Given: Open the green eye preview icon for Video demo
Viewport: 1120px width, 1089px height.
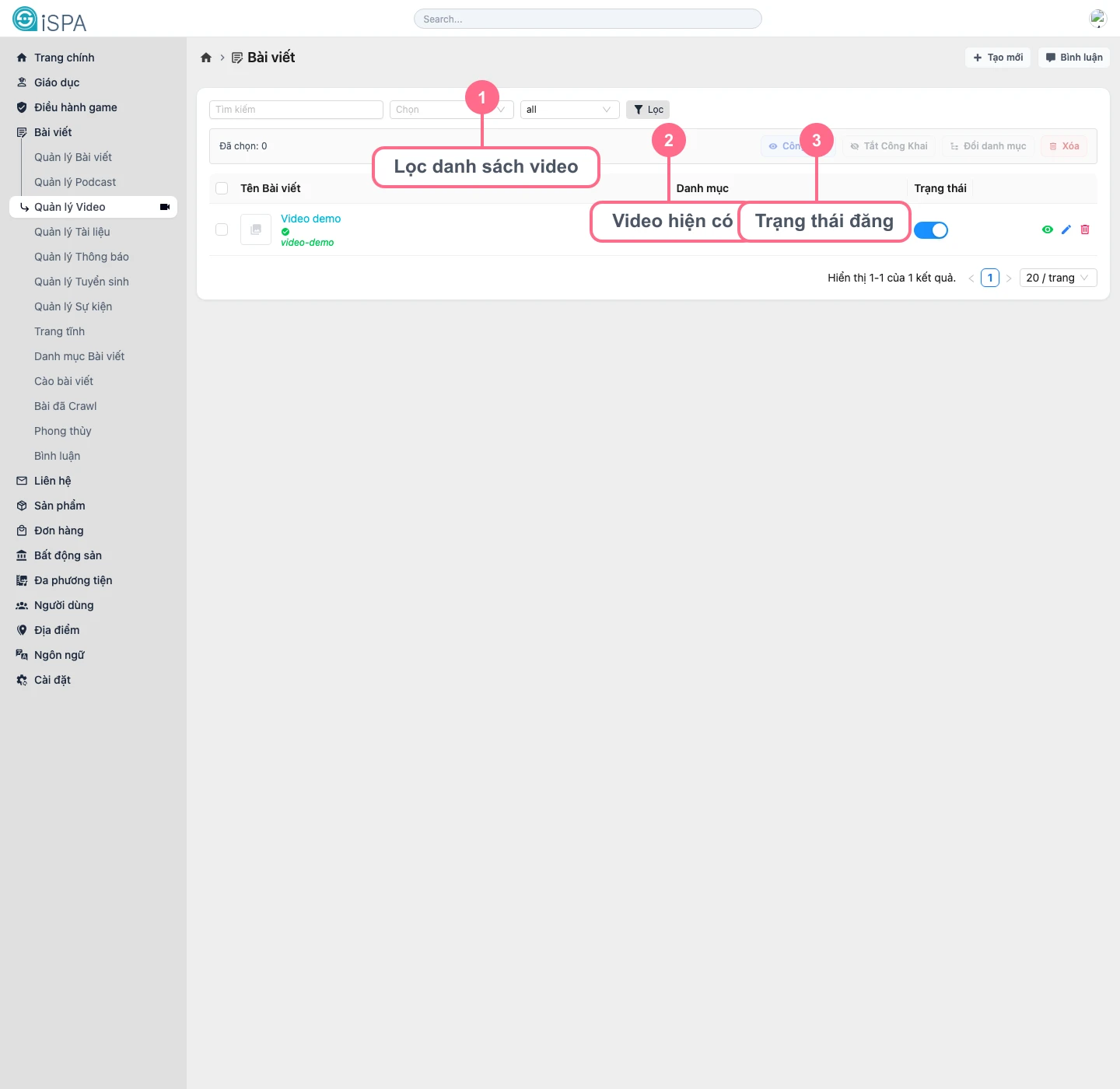Looking at the screenshot, I should (1047, 229).
